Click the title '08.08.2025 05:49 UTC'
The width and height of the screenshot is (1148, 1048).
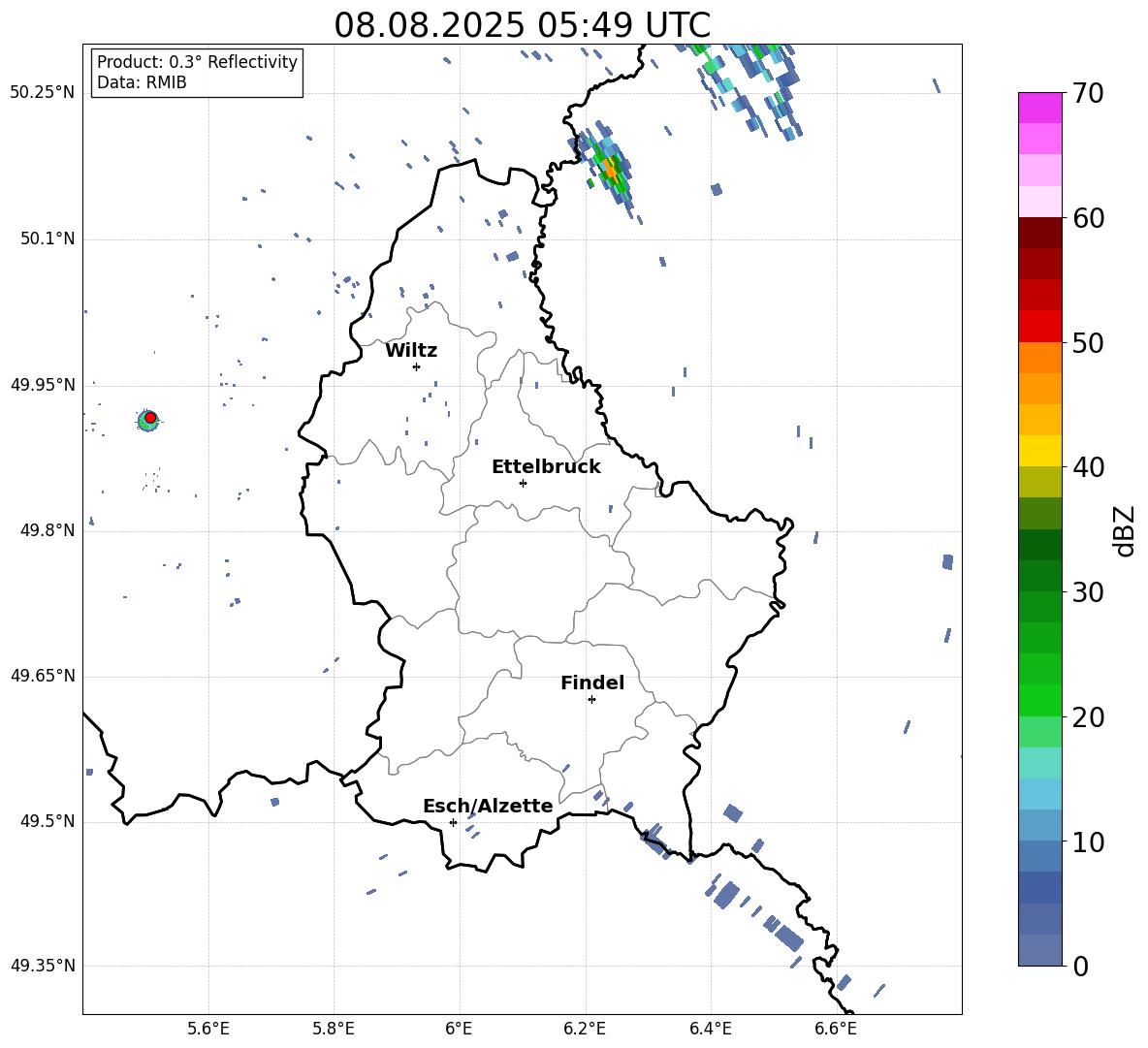pyautogui.click(x=522, y=25)
